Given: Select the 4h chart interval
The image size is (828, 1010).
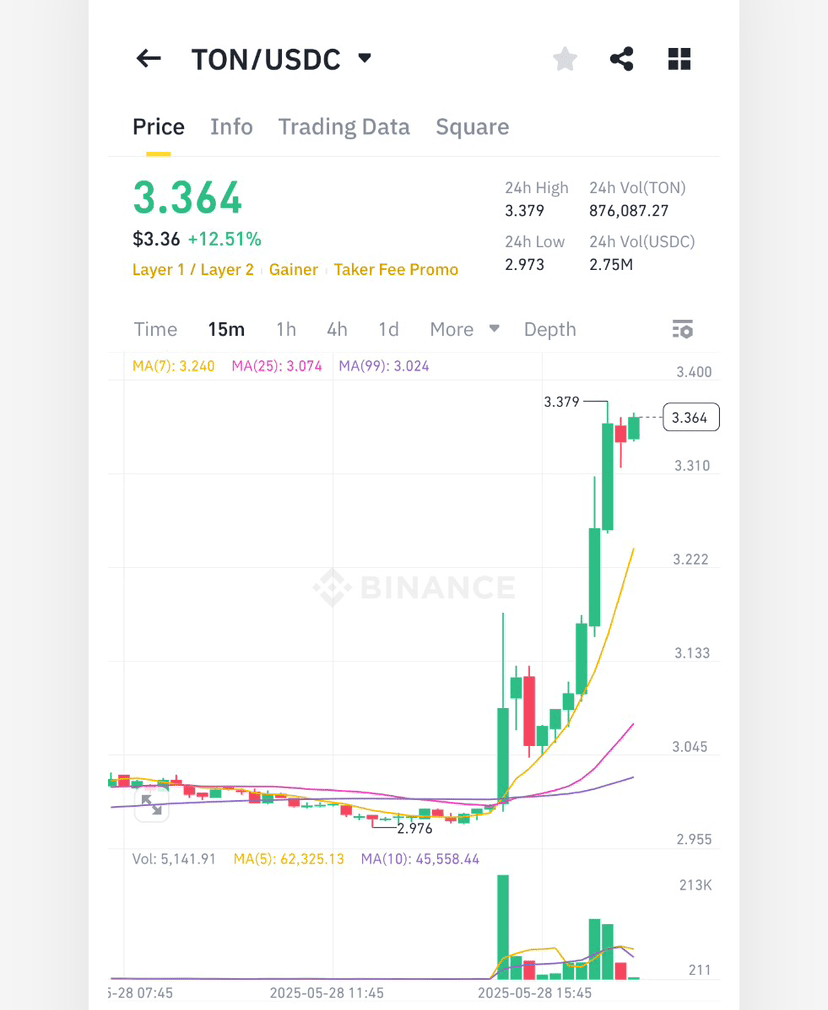Looking at the screenshot, I should pos(337,329).
